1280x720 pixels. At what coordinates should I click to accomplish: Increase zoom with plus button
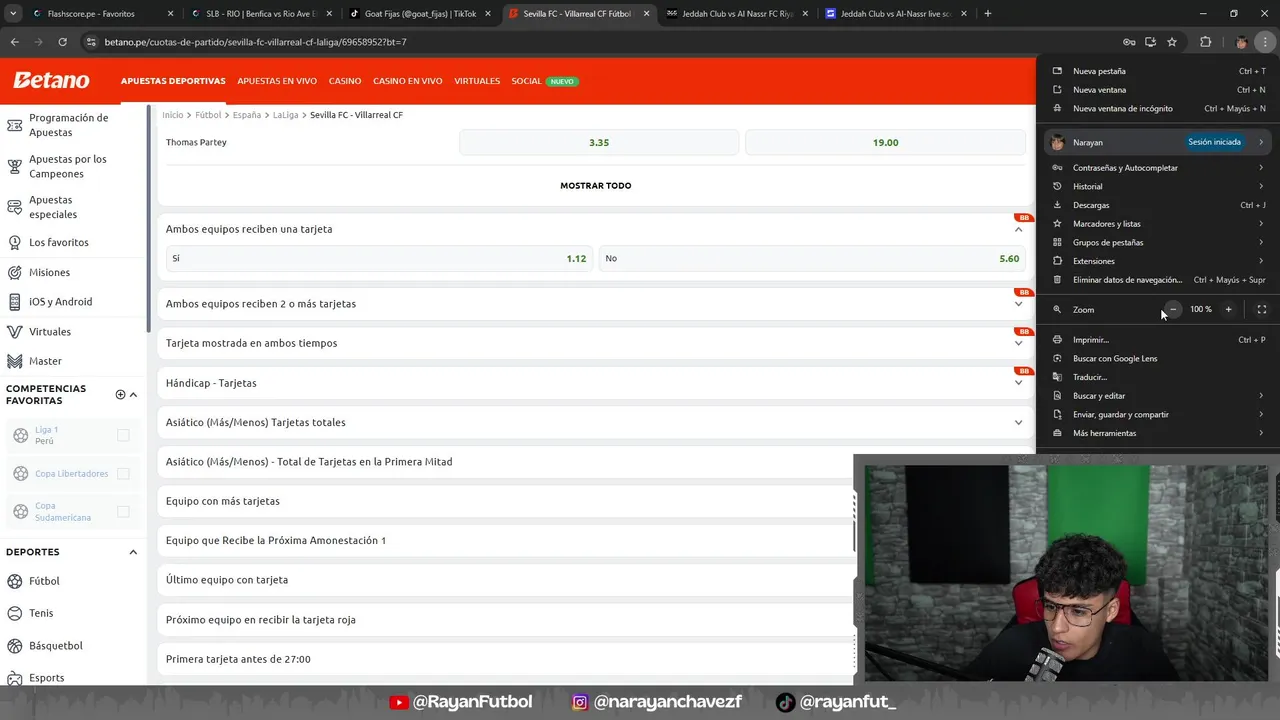tap(1229, 309)
